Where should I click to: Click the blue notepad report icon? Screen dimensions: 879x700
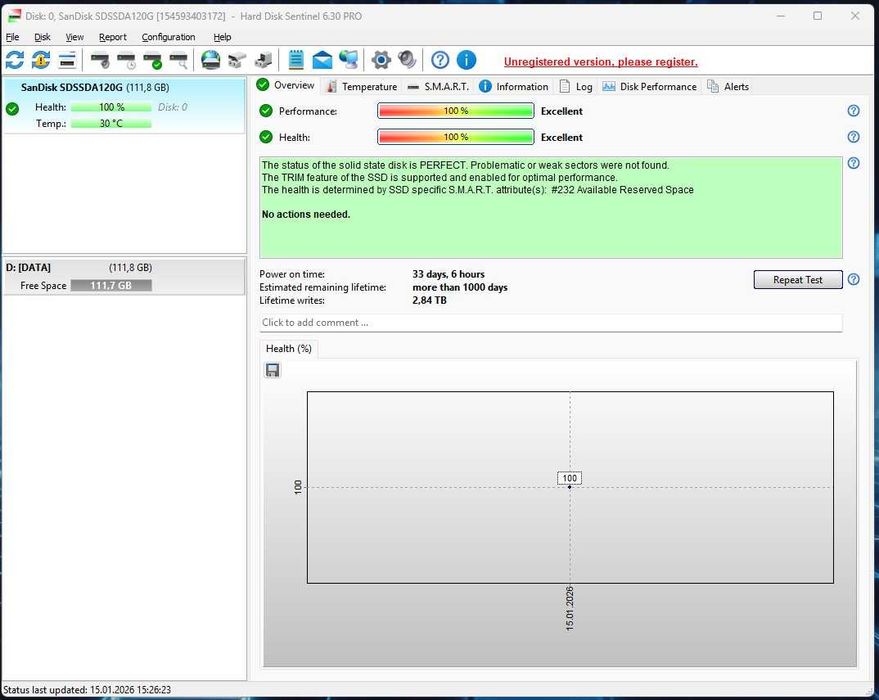295,59
